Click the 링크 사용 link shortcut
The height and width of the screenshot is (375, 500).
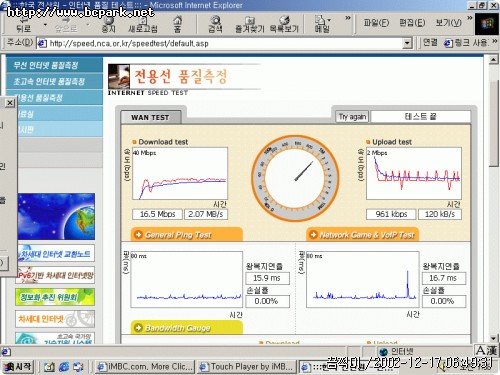coord(466,43)
